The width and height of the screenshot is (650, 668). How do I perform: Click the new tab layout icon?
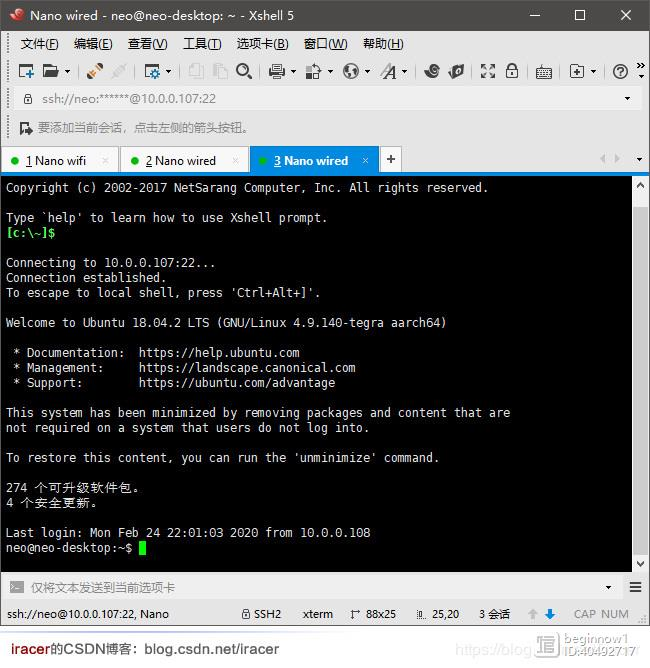click(x=577, y=71)
